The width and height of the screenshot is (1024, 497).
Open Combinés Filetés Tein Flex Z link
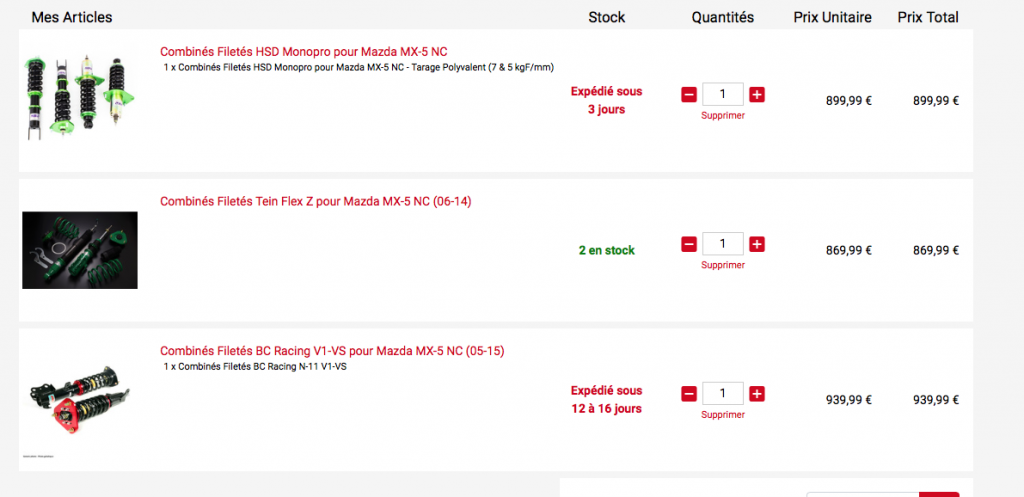(315, 201)
